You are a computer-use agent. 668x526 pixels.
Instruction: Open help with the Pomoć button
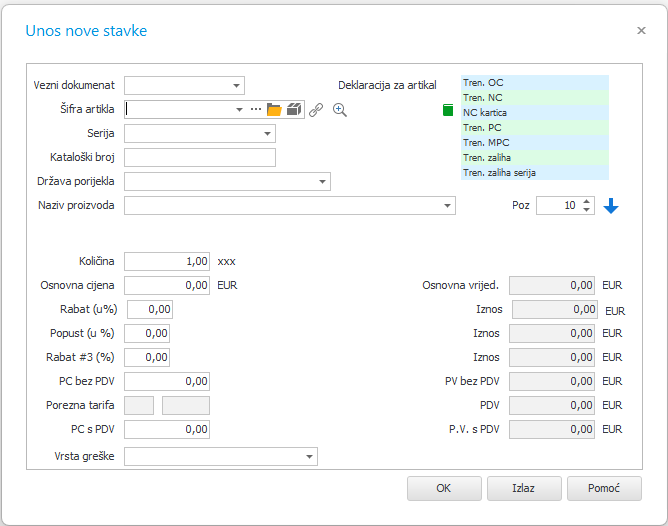(604, 488)
